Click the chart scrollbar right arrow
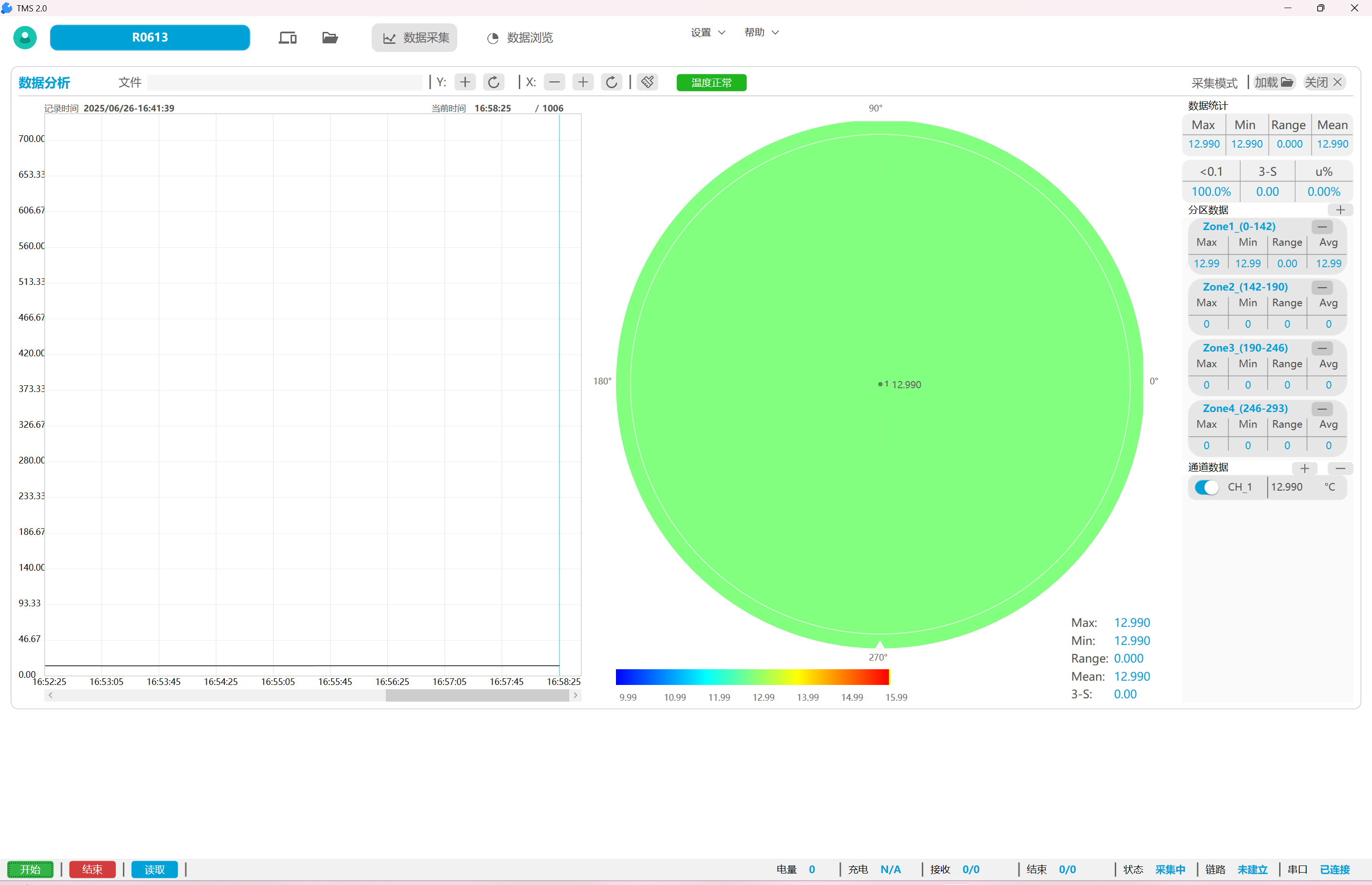The width and height of the screenshot is (1372, 885). click(575, 695)
